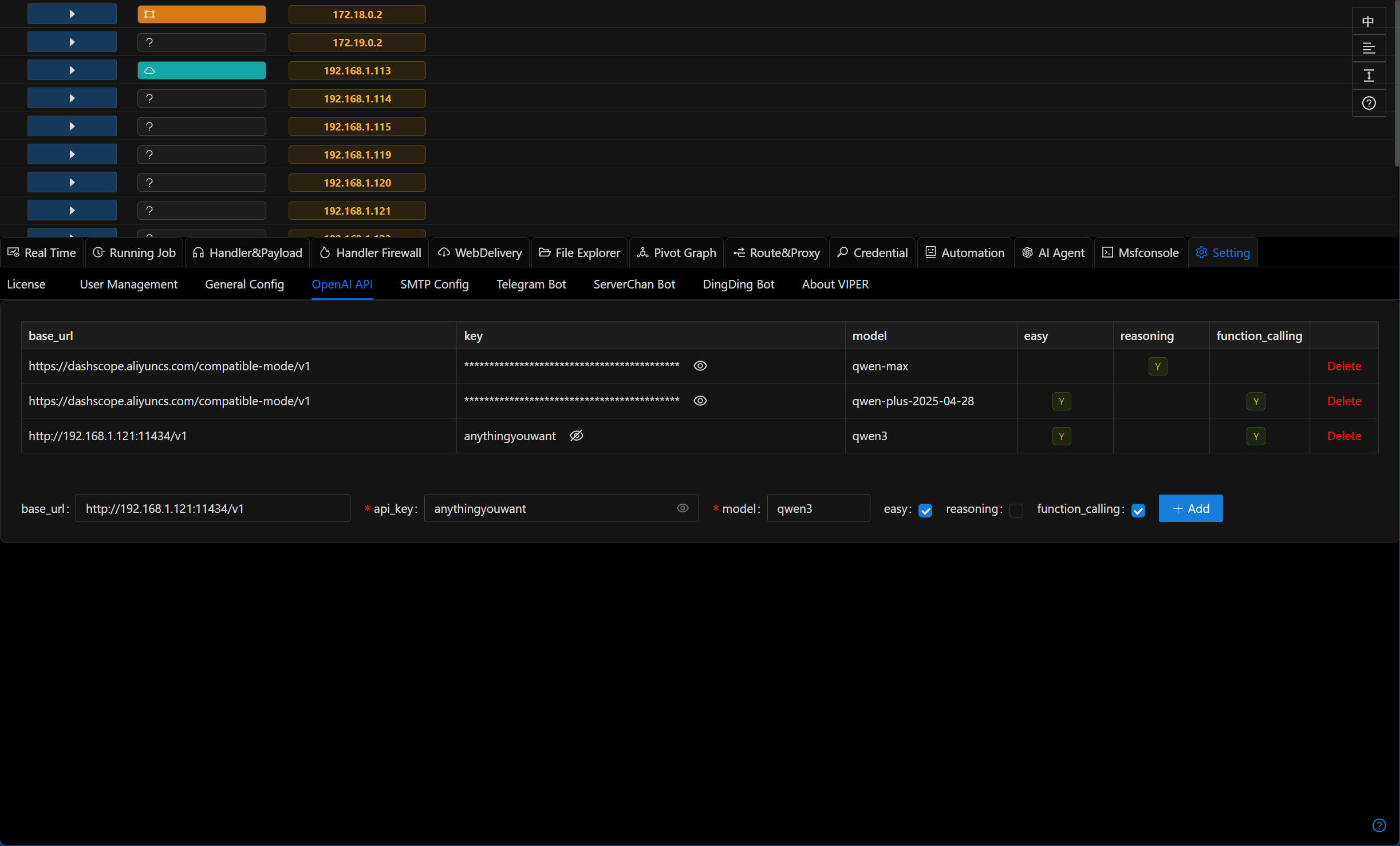Screen dimensions: 1400x846
Task: Open the AI Agent tab
Action: [x=1054, y=252]
